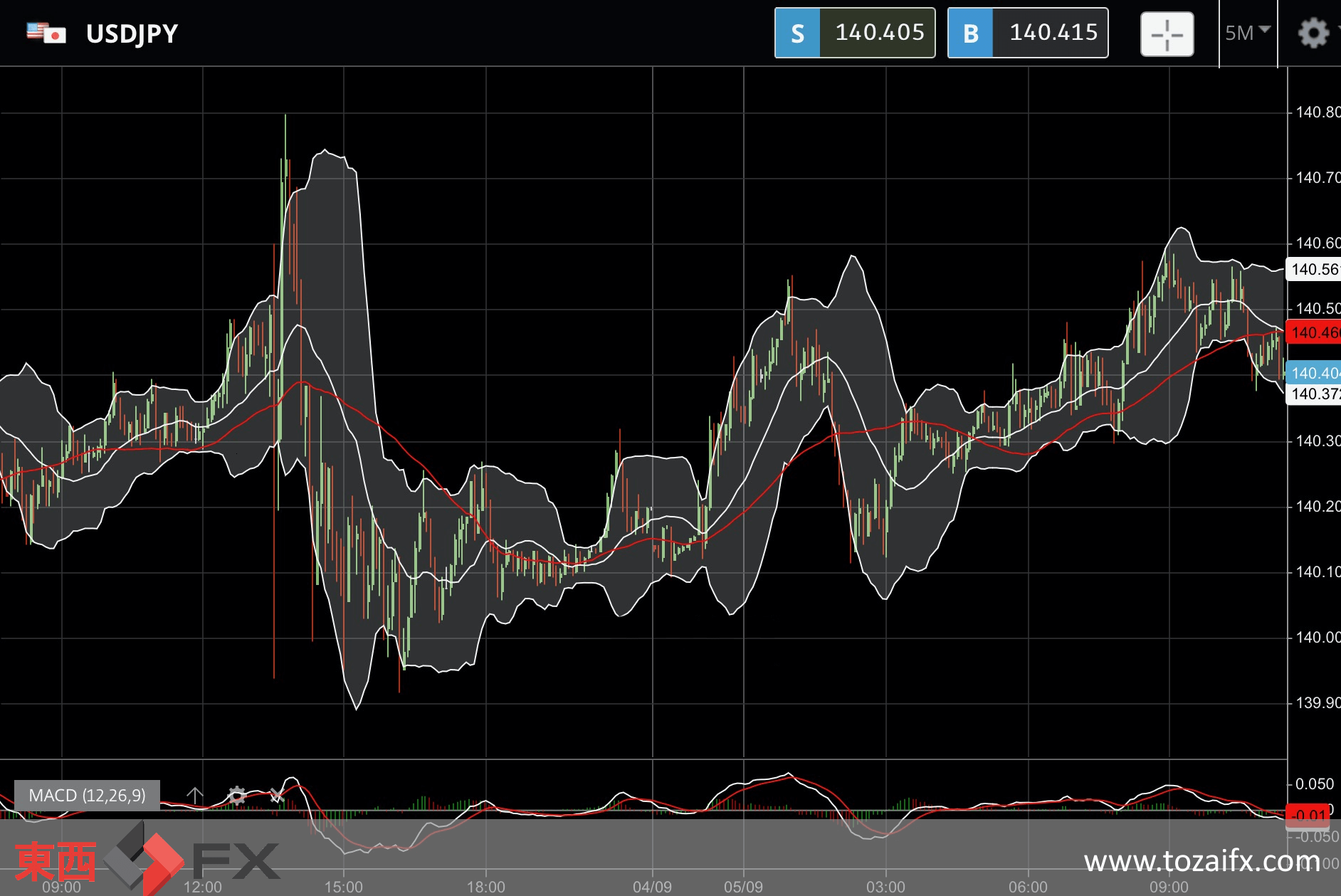Expand the 5M timeframe dropdown
The height and width of the screenshot is (896, 1341).
[1248, 33]
